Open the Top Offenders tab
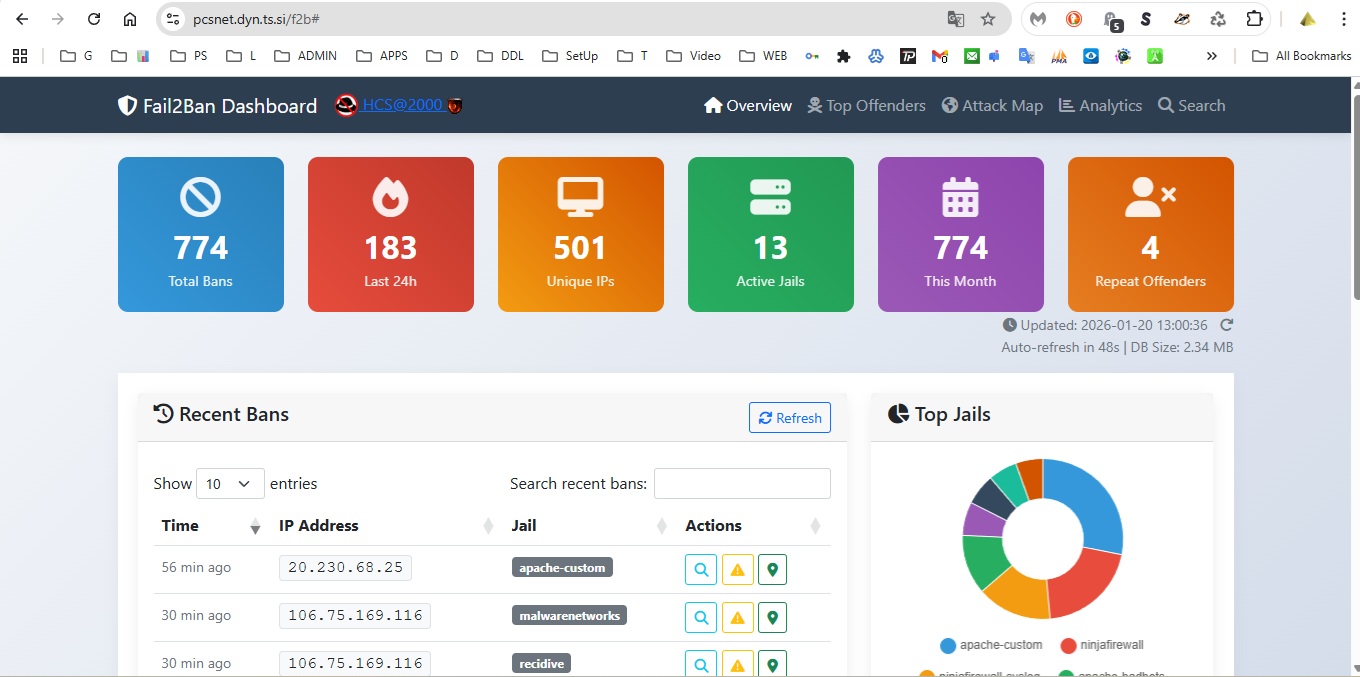 (866, 106)
